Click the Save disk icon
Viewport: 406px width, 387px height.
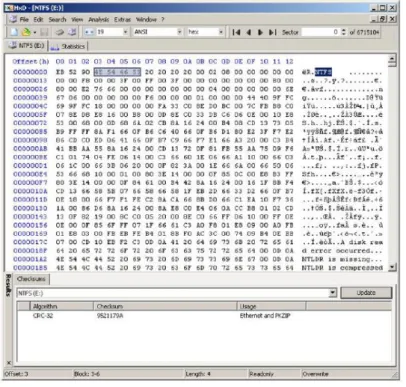[44, 32]
